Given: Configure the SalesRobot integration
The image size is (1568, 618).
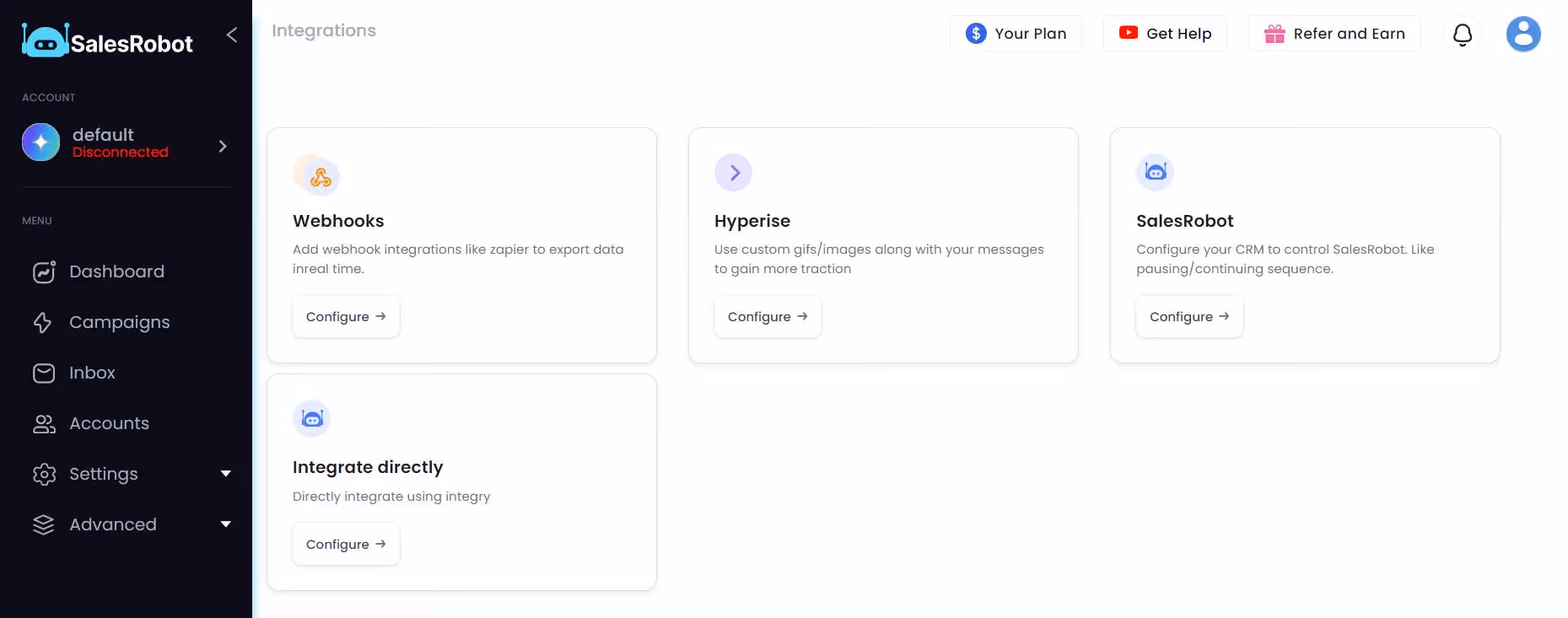Looking at the screenshot, I should pos(1189,317).
